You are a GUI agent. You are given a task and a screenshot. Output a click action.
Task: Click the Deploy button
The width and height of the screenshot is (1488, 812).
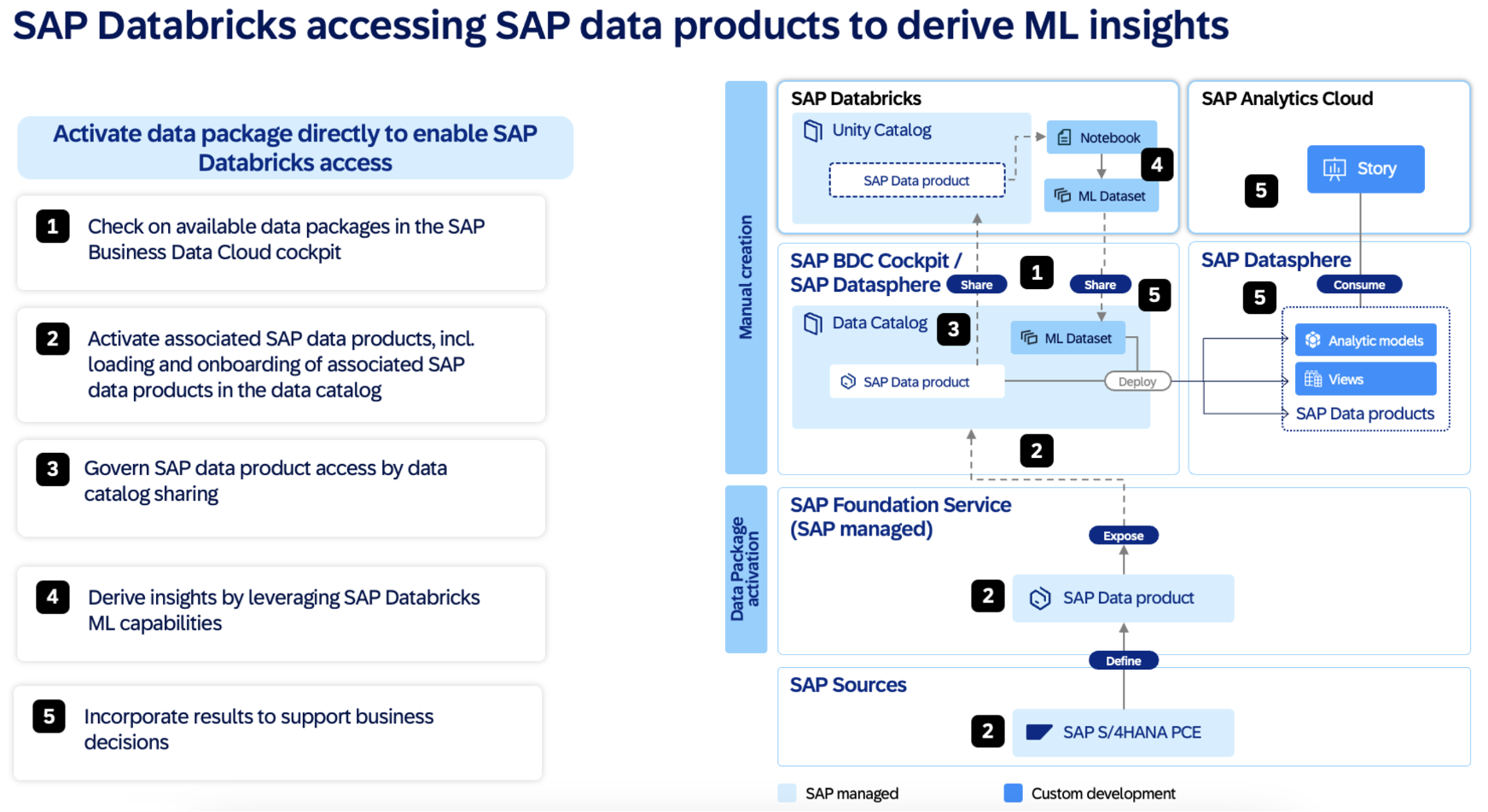1136,380
